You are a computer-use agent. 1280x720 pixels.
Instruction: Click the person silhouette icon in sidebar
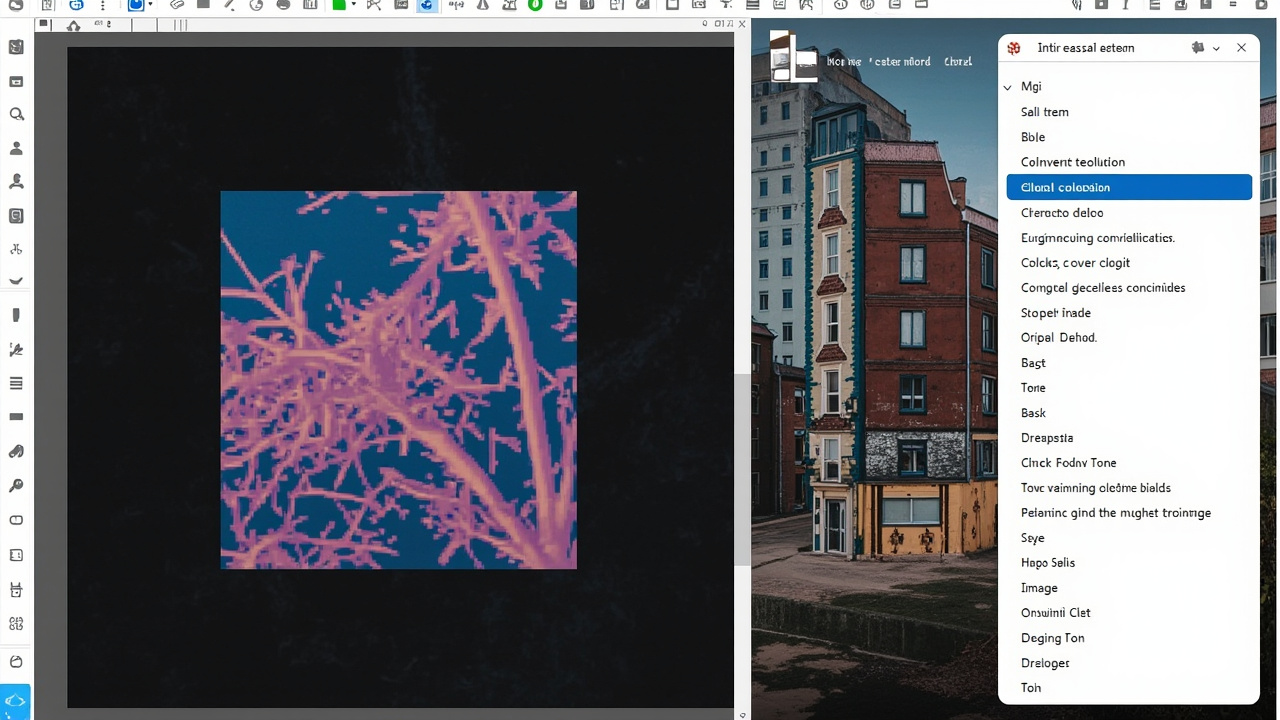coord(16,148)
